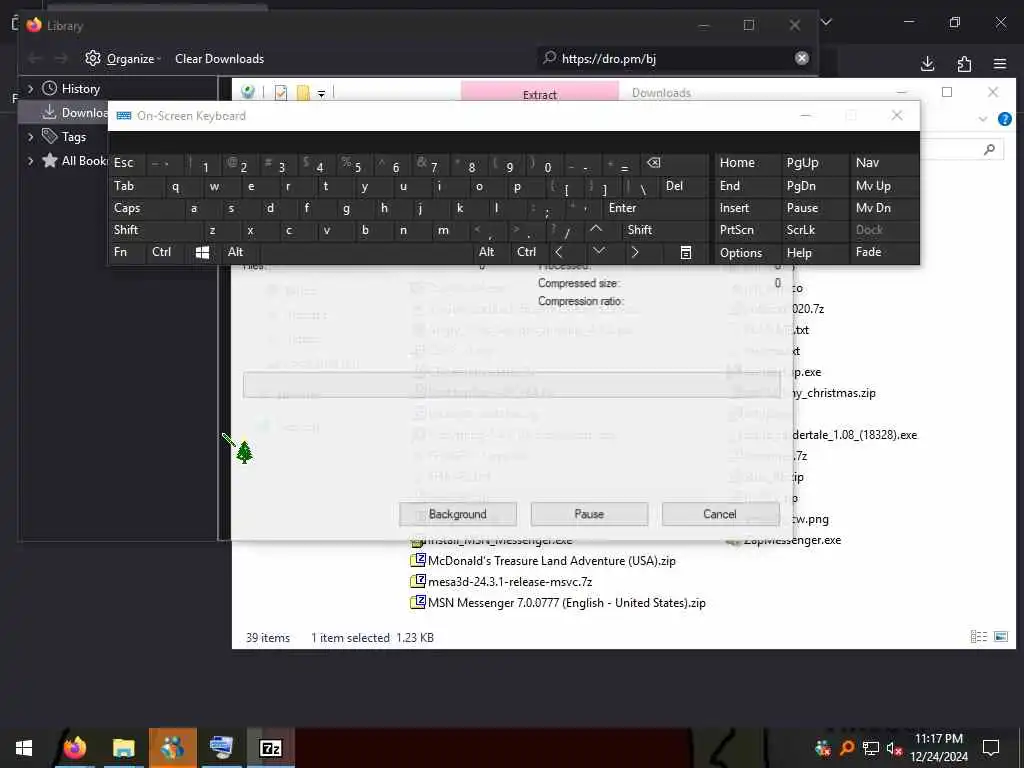Cancel the extraction progress dialog

tap(720, 515)
